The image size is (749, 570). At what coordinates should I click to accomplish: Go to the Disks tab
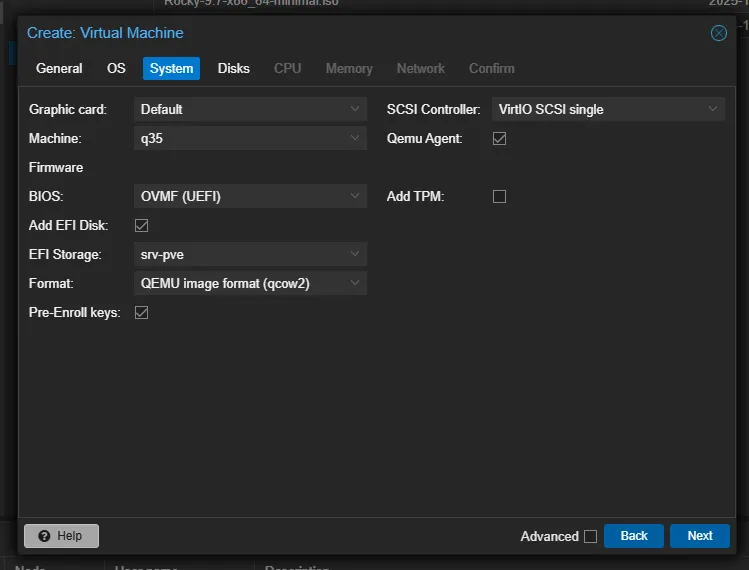coord(234,68)
